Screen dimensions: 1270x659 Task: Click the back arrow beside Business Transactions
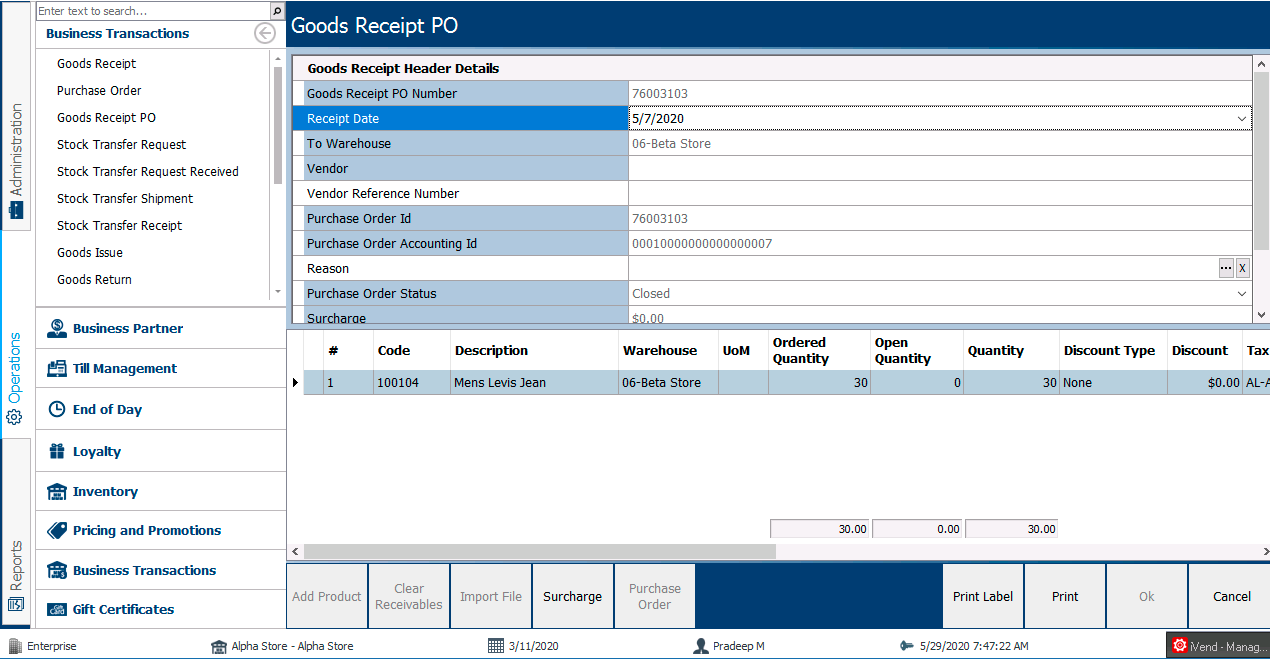[x=265, y=33]
